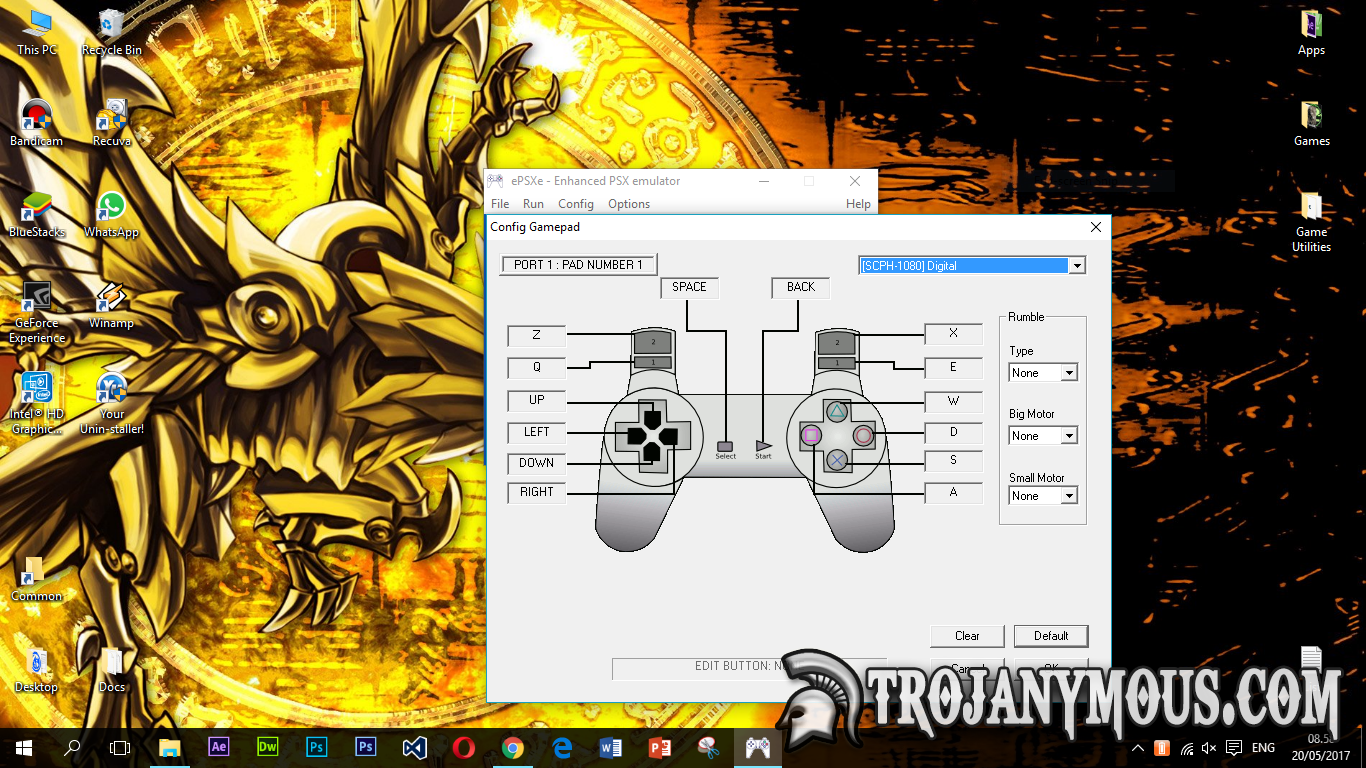Select the Cross button on the controller diagram
This screenshot has width=1366, height=768.
(836, 461)
